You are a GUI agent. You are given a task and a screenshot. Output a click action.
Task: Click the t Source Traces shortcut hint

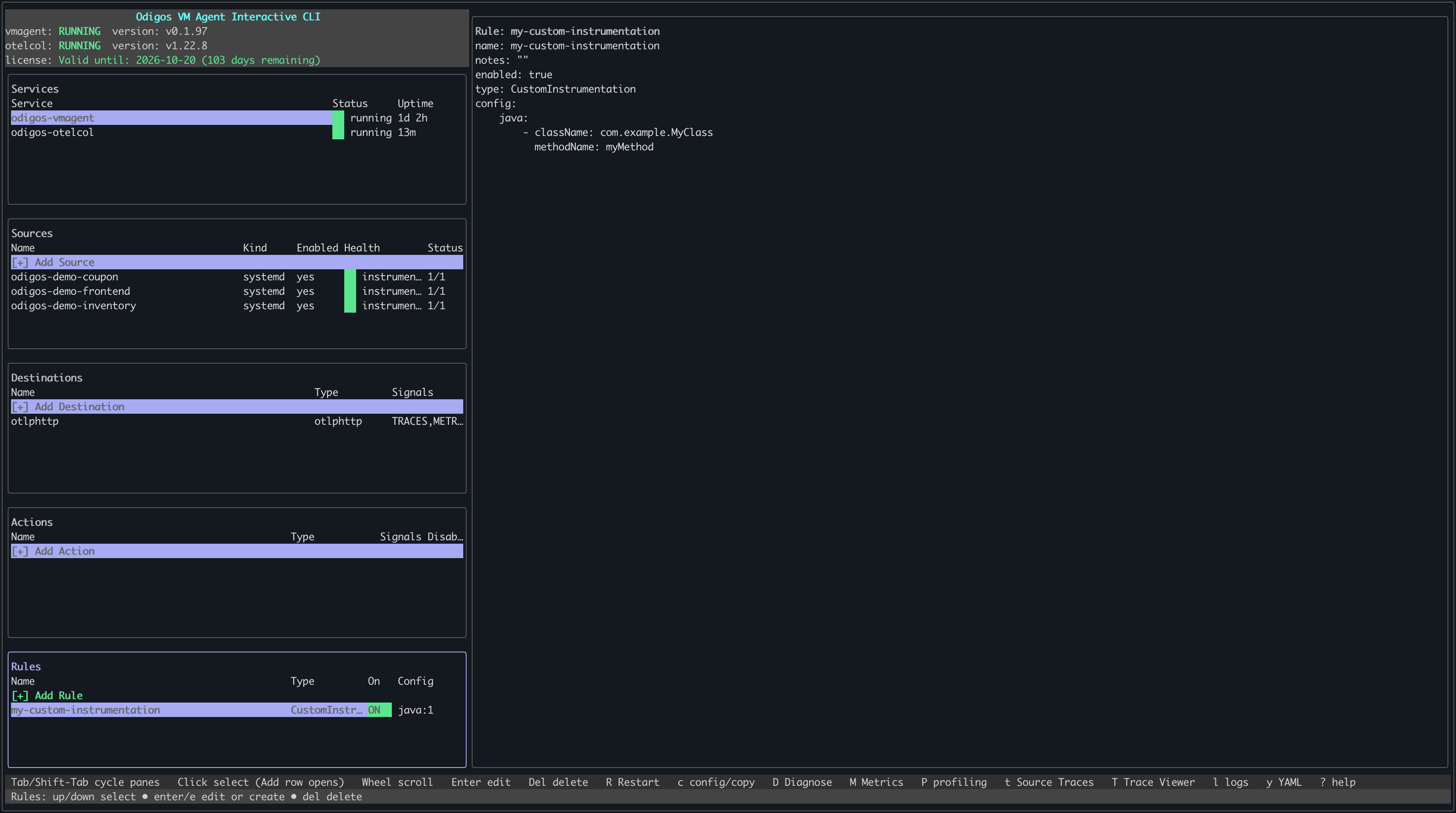(1049, 782)
